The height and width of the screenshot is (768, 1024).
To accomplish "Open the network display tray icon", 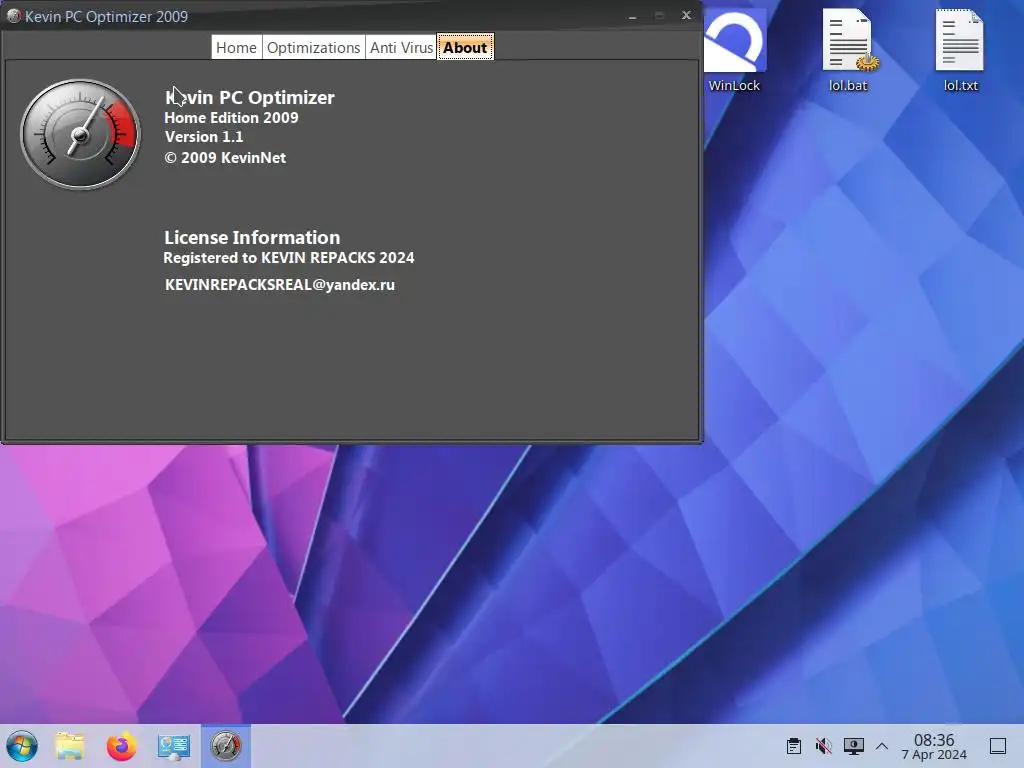I will tap(854, 746).
